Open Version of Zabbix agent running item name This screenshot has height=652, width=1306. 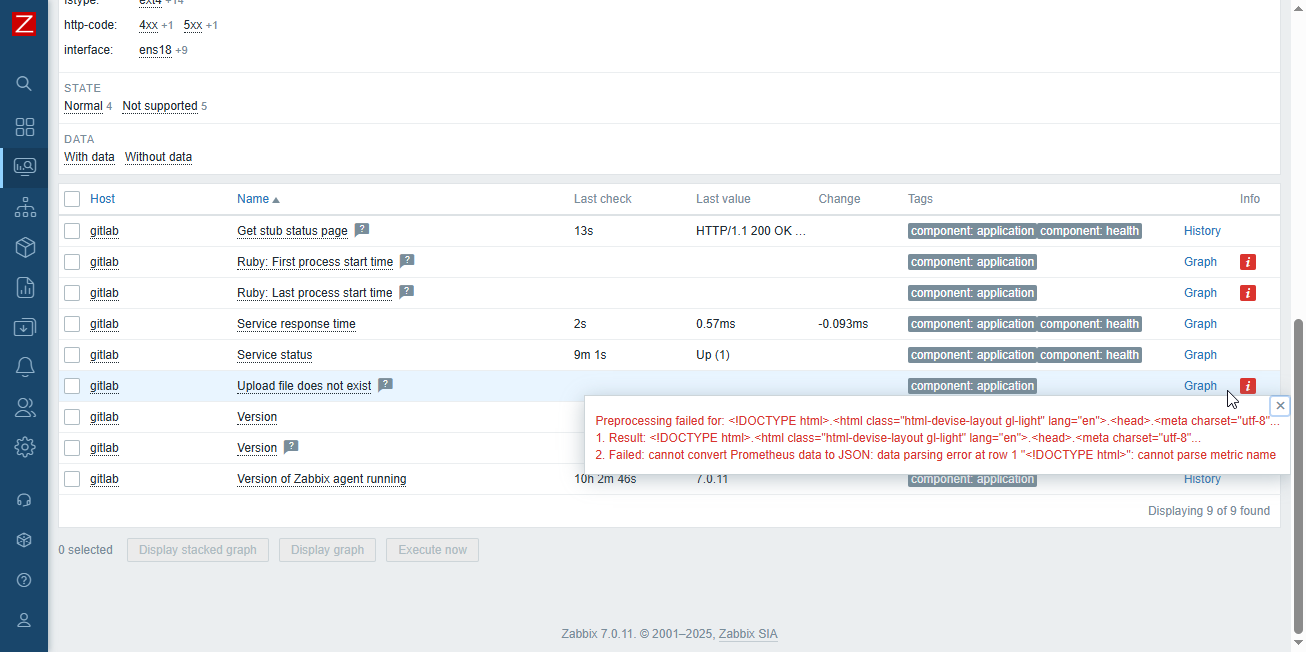[x=321, y=479]
